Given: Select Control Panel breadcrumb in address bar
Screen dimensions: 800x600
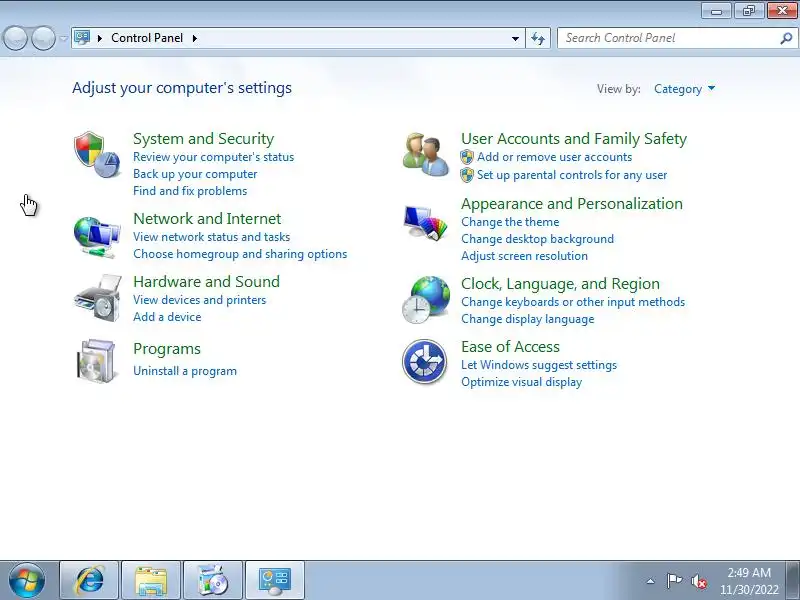Looking at the screenshot, I should [x=147, y=38].
